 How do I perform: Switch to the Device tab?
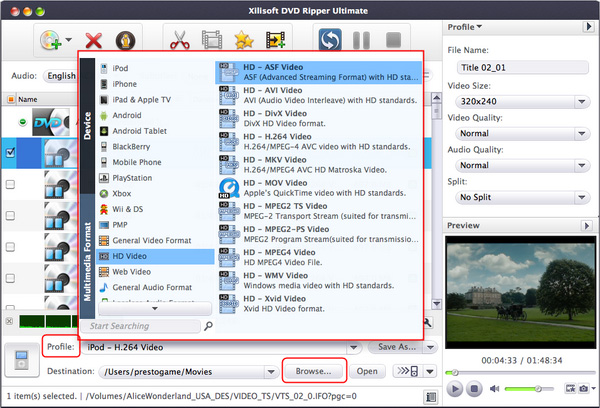tap(88, 126)
